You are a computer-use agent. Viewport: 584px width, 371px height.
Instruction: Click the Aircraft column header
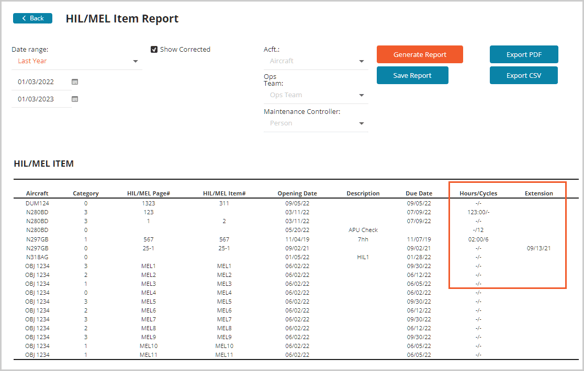pos(37,193)
